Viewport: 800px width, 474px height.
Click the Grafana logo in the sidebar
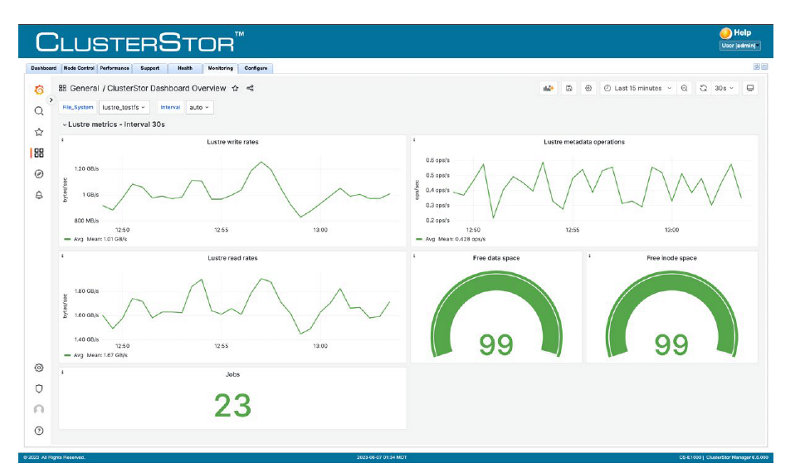39,89
